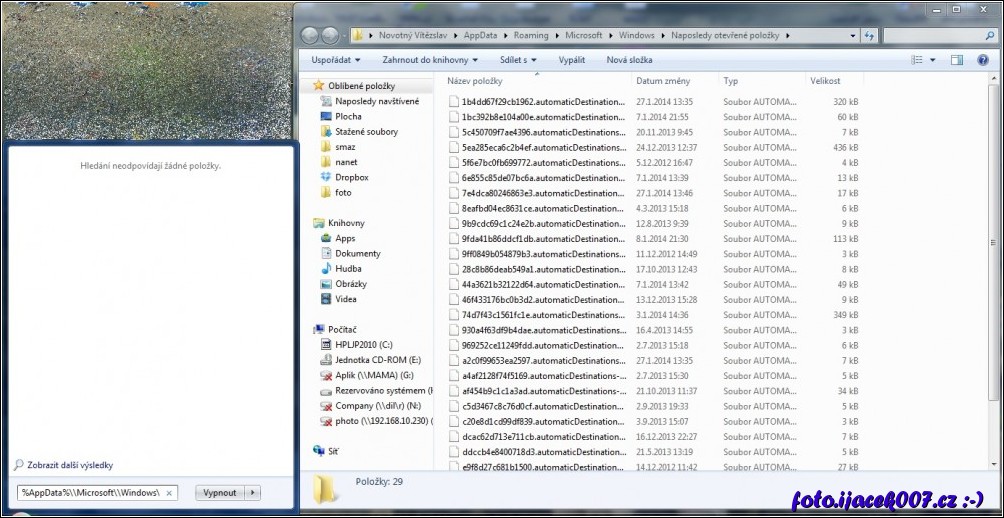Open the Uspořádat dropdown menu
This screenshot has height=518, width=1004.
(334, 60)
